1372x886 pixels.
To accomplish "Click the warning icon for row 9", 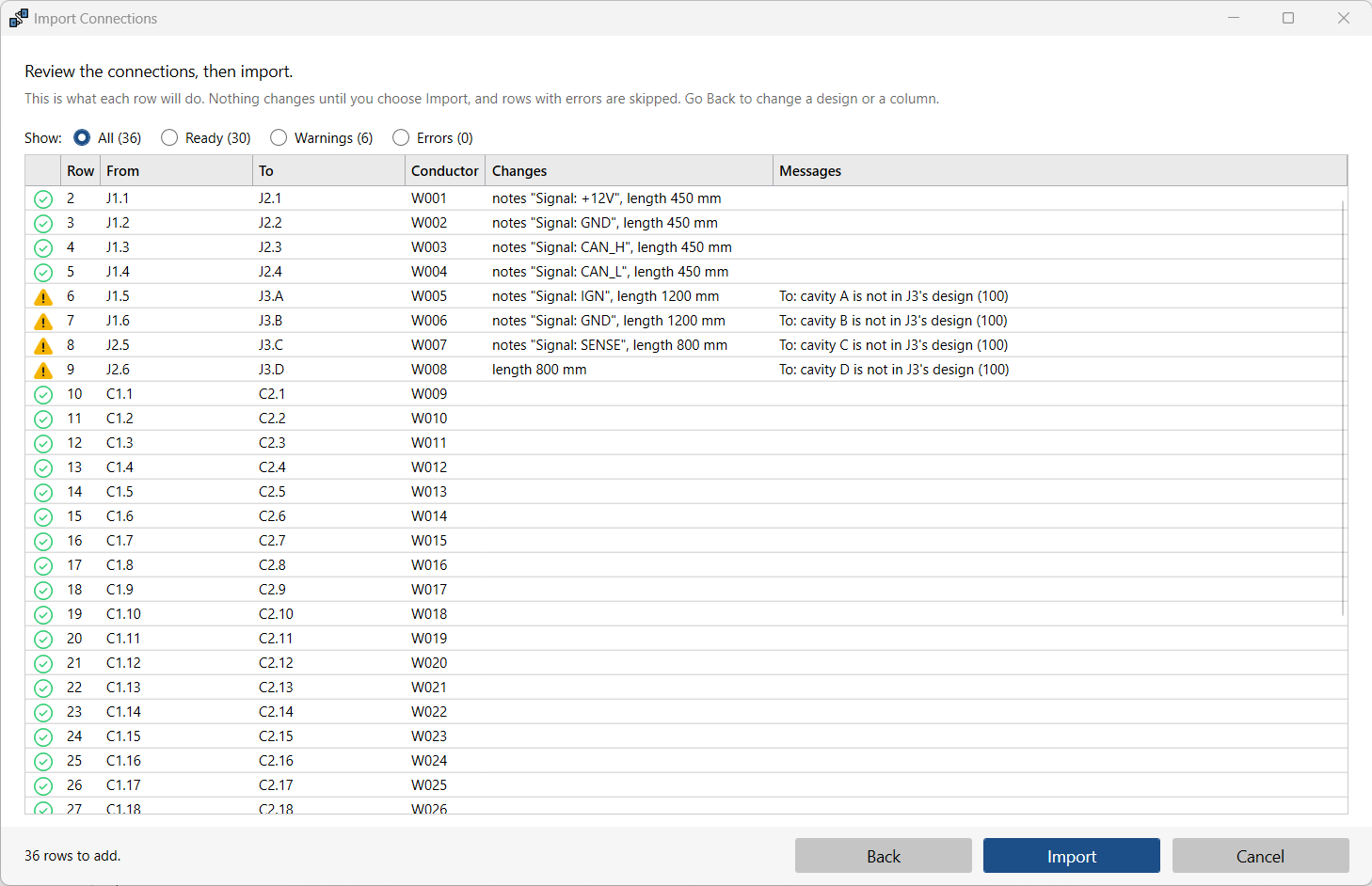I will pos(43,371).
